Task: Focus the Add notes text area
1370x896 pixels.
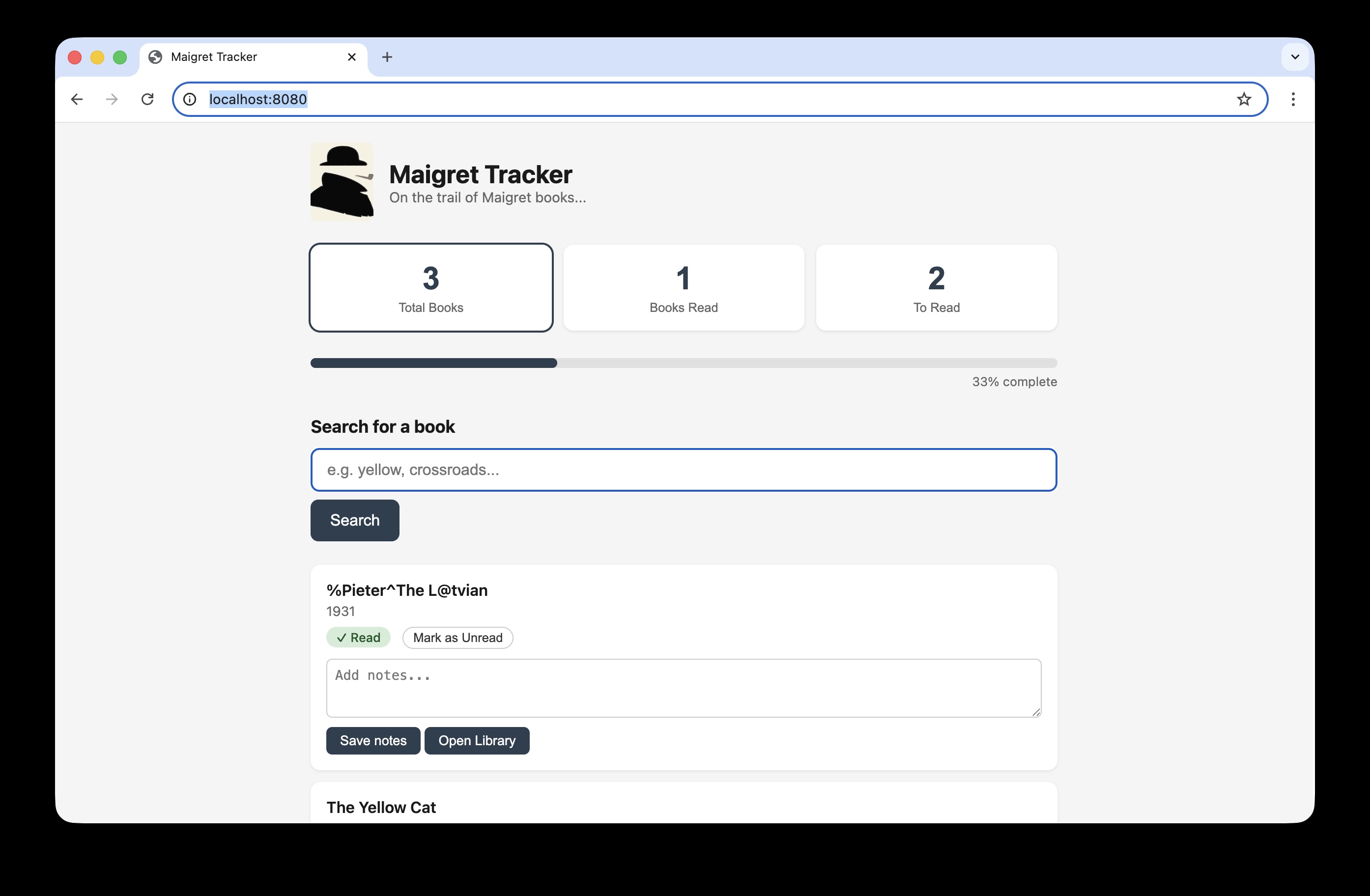Action: point(683,688)
